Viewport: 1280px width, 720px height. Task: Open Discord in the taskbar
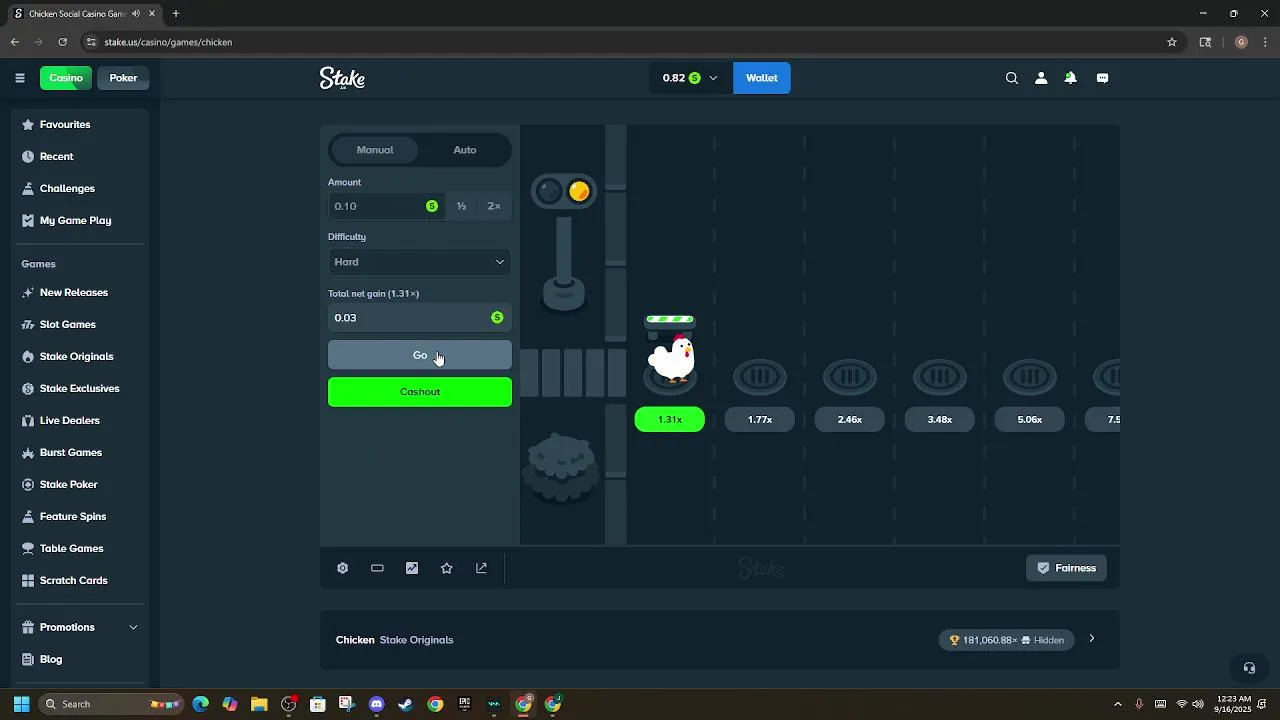(376, 704)
